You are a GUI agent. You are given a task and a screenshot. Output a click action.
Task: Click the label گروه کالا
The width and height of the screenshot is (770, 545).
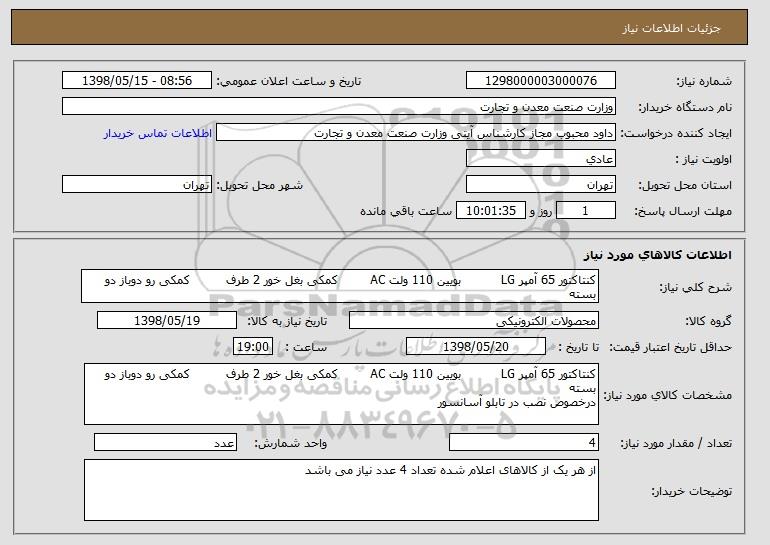709,321
